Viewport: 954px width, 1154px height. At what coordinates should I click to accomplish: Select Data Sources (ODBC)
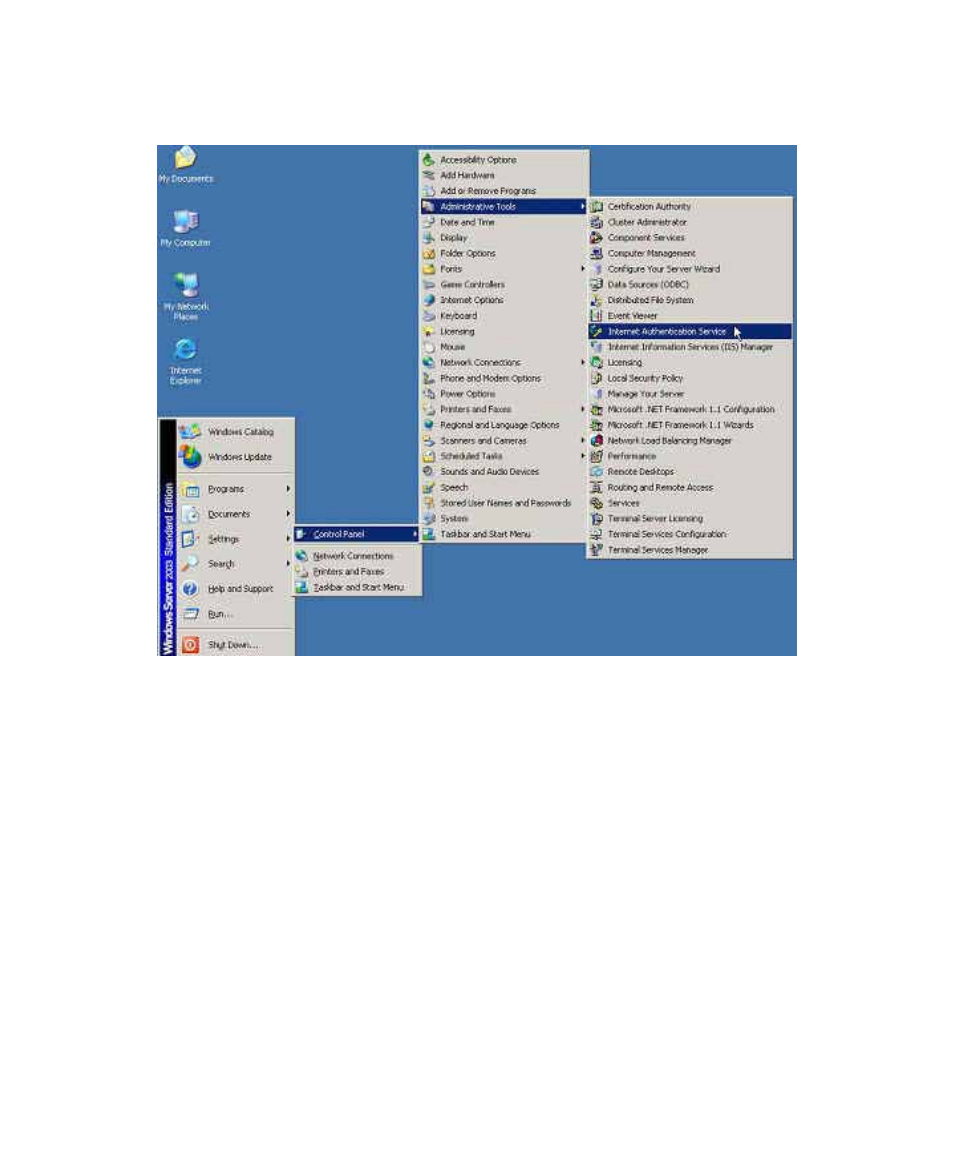point(690,284)
